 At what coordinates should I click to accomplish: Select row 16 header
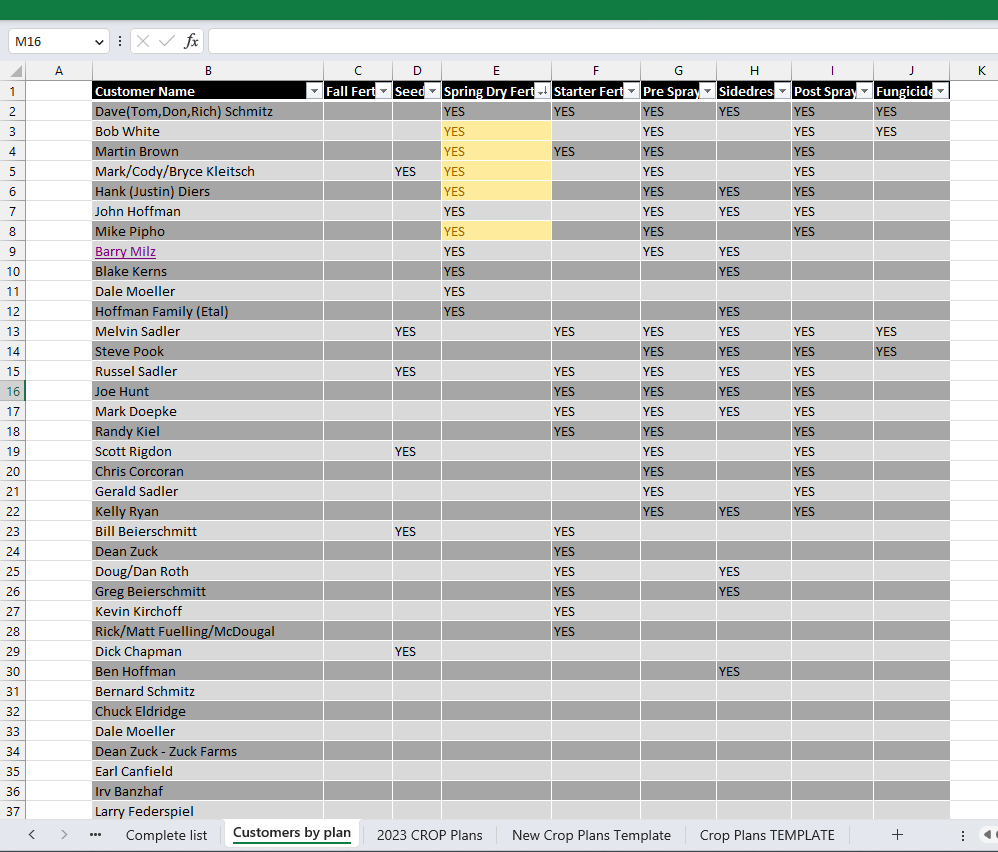(x=13, y=391)
